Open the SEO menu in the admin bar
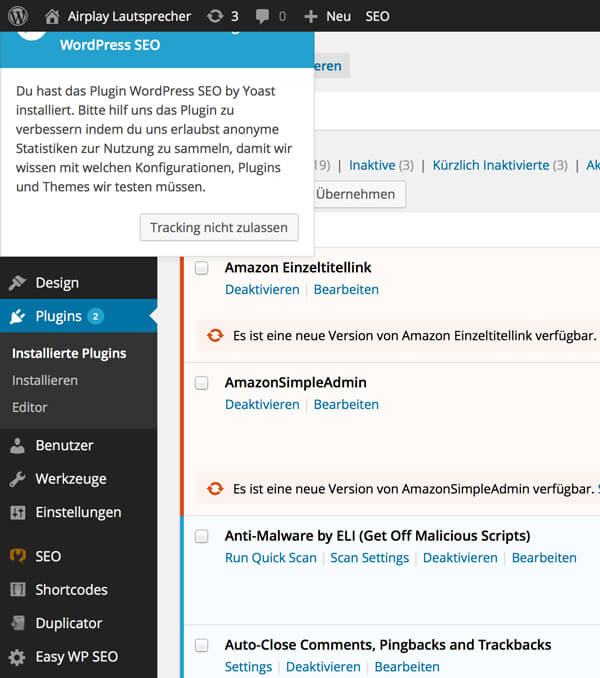Screen dimensions: 600x678 coord(377,16)
